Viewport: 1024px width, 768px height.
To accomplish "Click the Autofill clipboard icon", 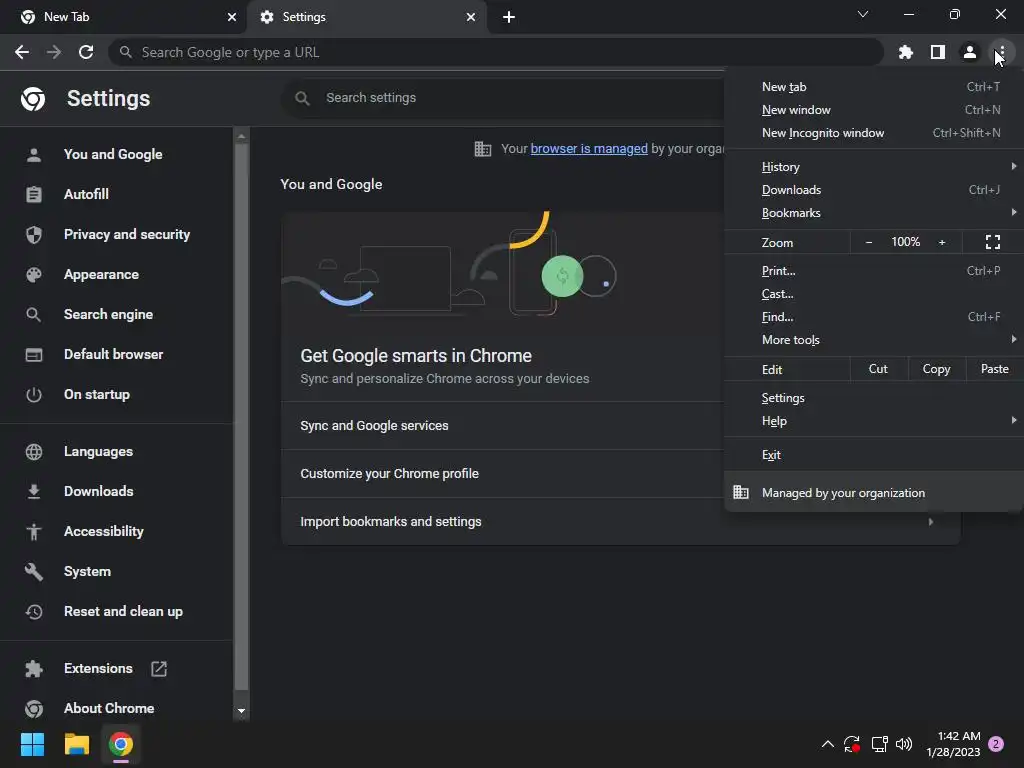I will point(33,195).
